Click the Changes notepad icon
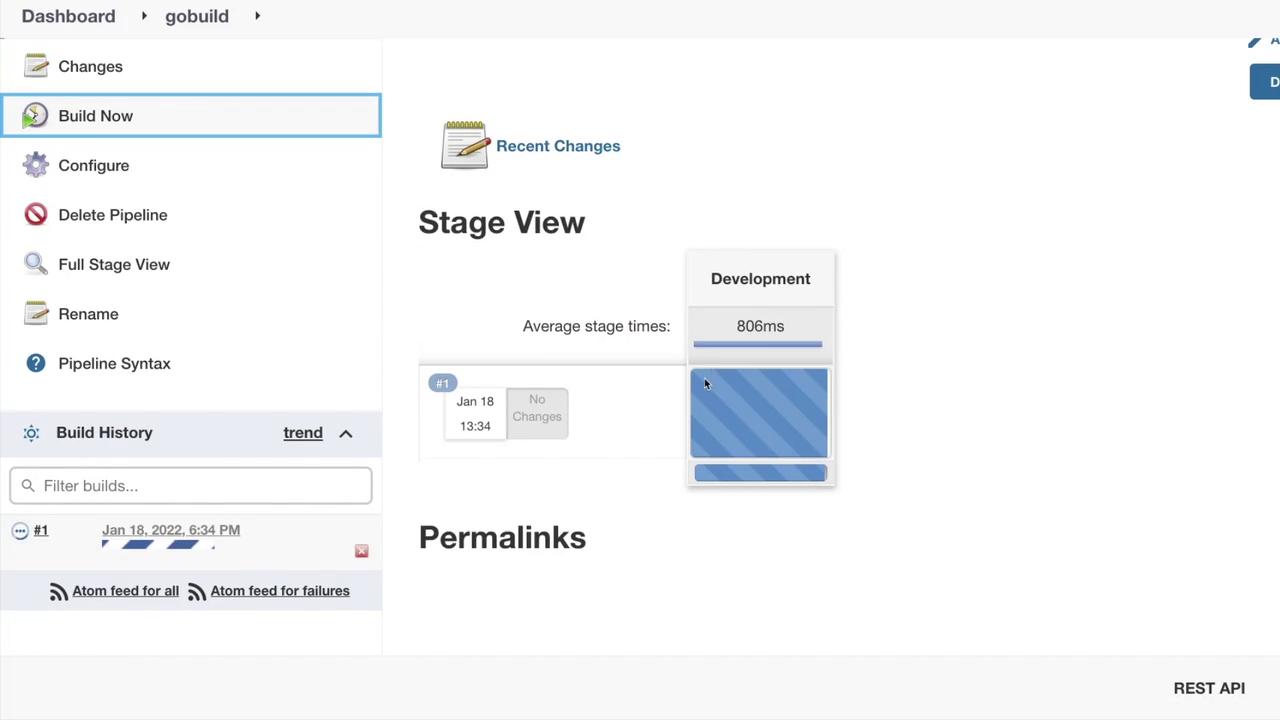1280x720 pixels. [36, 66]
